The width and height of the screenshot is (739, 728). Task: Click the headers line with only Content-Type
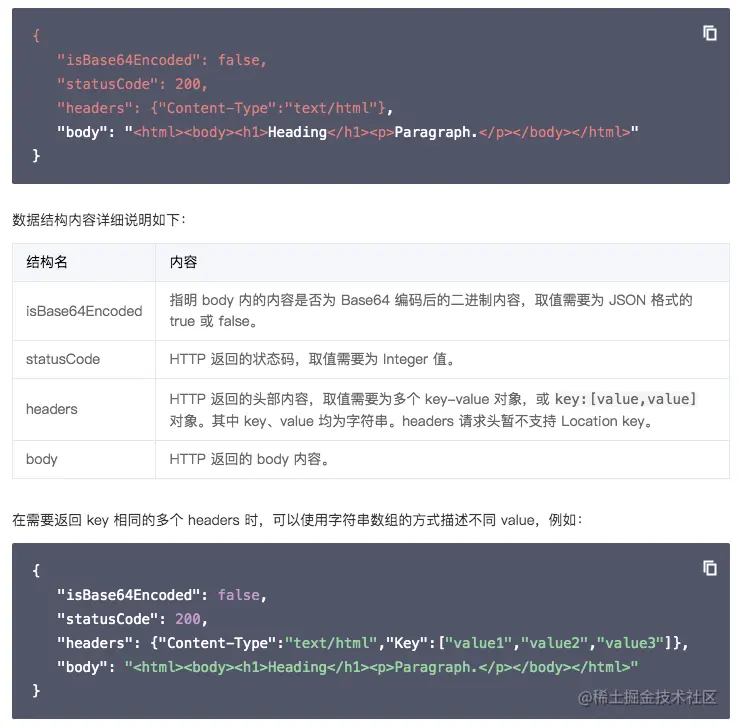tap(225, 108)
